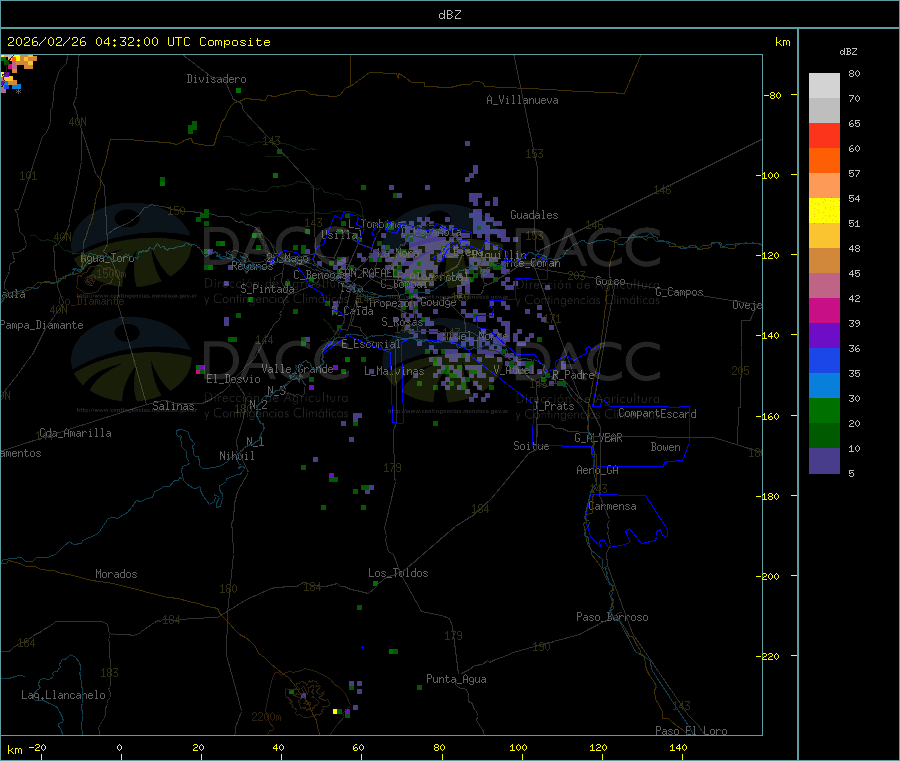Select the blue 35-36 dBZ legend swatch
900x761 pixels.
coord(824,360)
